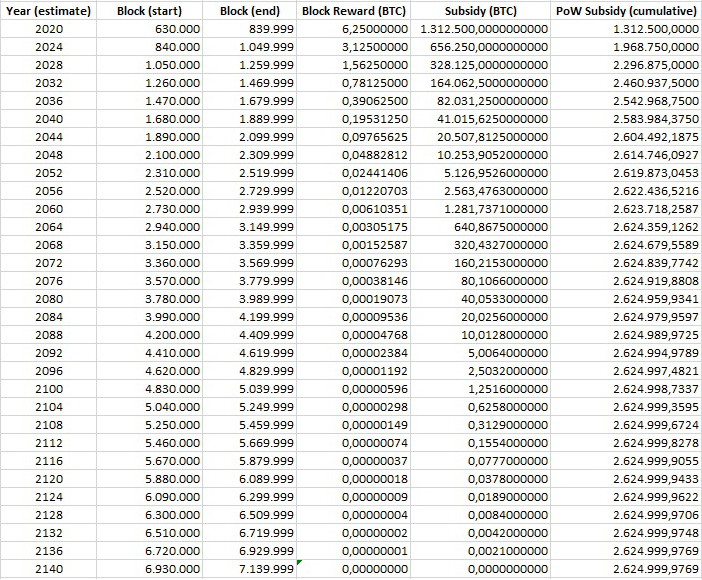The height and width of the screenshot is (580, 702).
Task: Click the year cell 2032
Action: 48,83
